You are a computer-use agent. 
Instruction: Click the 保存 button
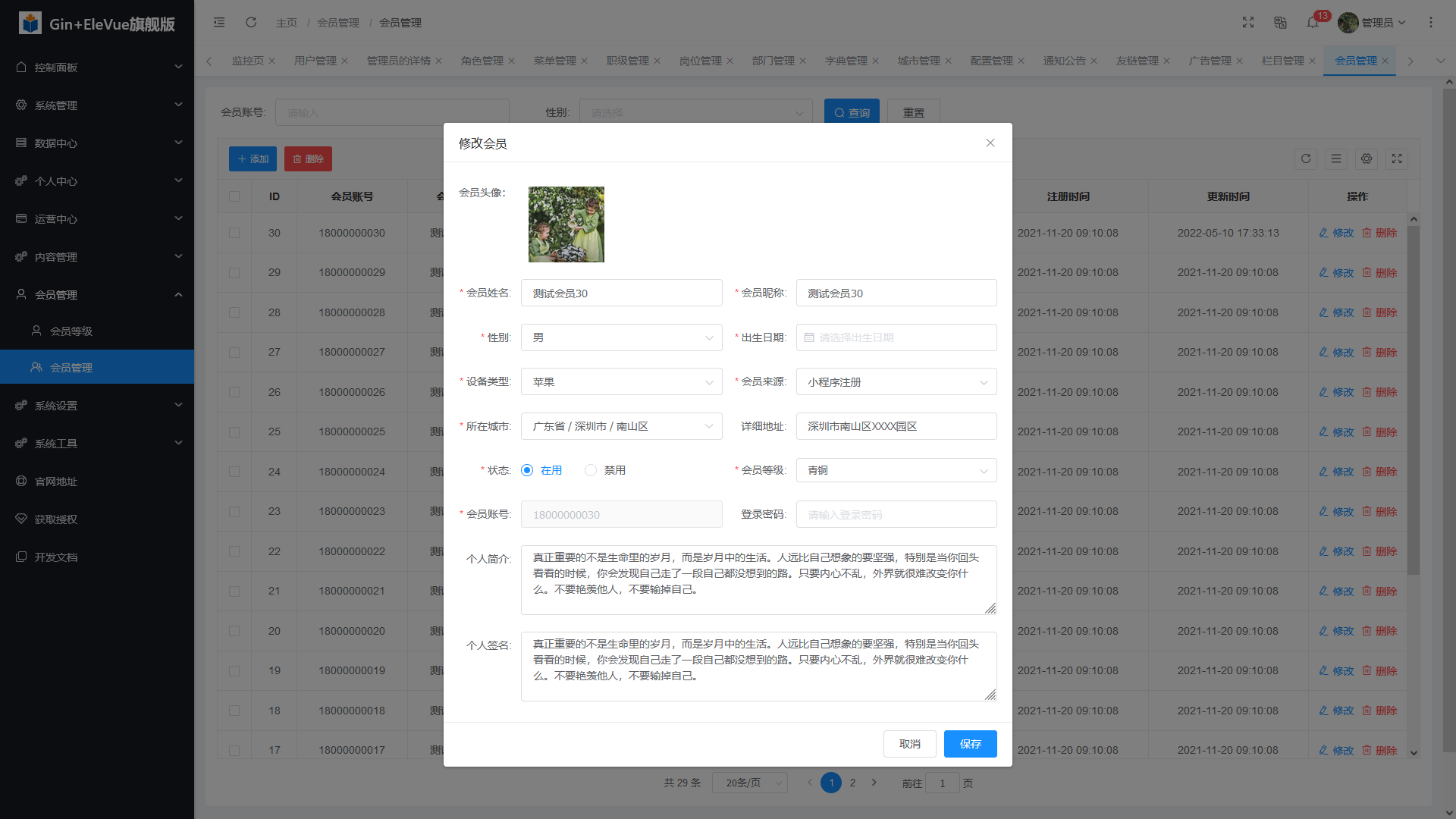pyautogui.click(x=970, y=744)
